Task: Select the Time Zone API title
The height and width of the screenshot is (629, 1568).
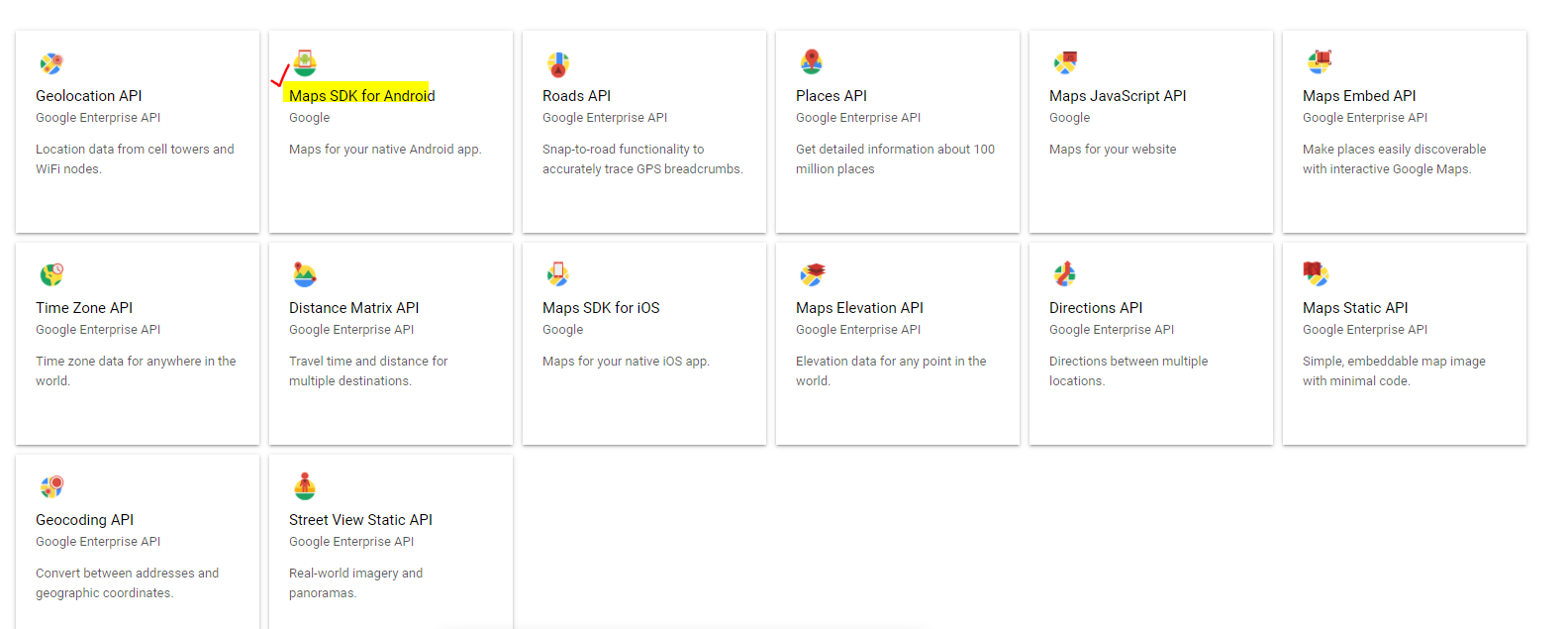Action: (84, 308)
